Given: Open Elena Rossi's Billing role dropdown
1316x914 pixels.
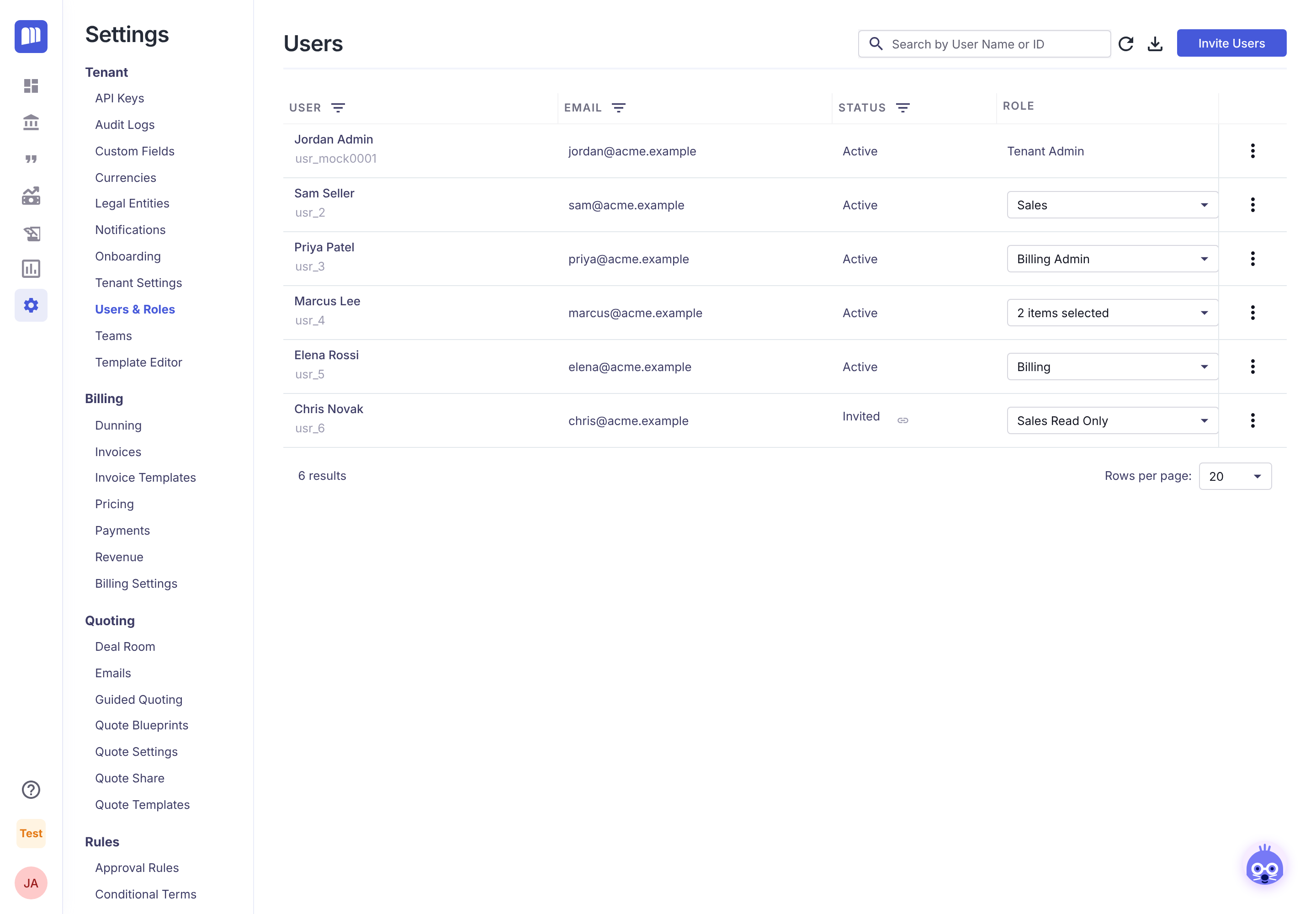Looking at the screenshot, I should [x=1112, y=367].
